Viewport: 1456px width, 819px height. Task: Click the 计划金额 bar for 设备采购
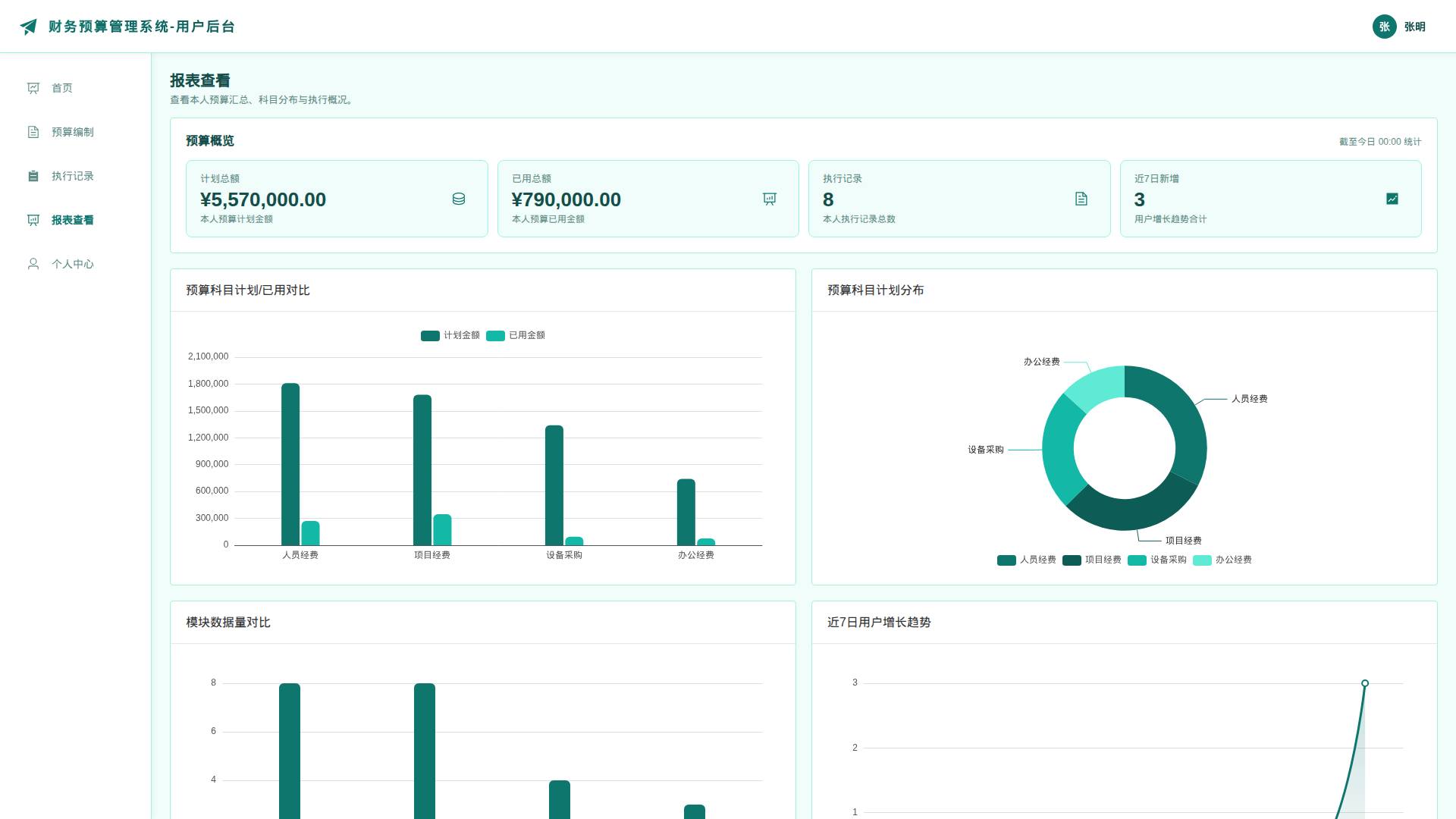click(x=554, y=485)
